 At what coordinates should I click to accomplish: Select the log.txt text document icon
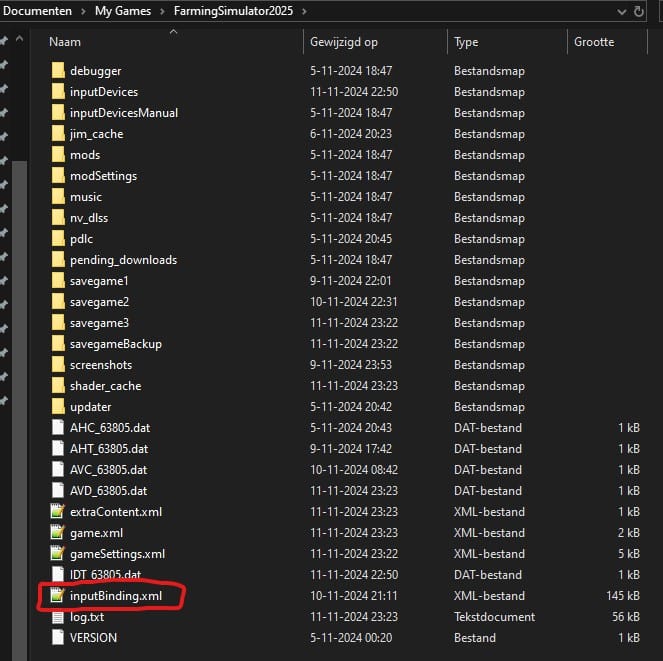pos(58,617)
